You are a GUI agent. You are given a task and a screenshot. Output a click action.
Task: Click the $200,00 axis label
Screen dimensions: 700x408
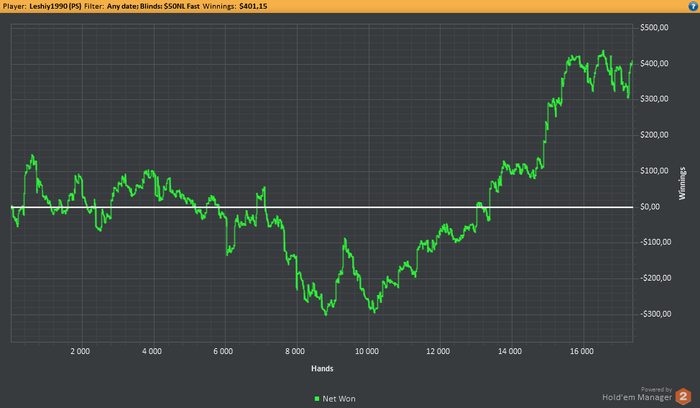[x=654, y=135]
